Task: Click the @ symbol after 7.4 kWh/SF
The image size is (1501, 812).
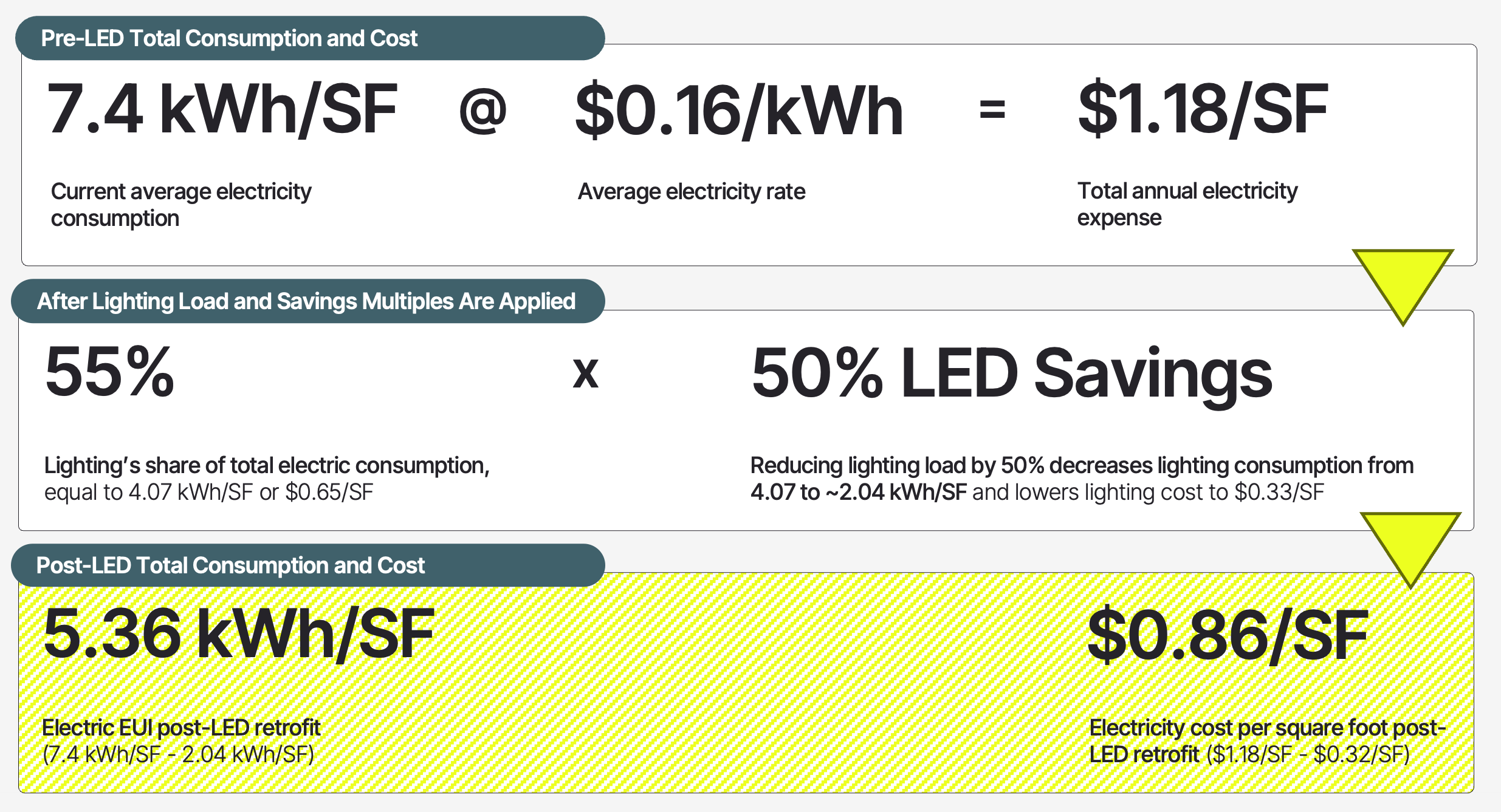Action: 483,111
